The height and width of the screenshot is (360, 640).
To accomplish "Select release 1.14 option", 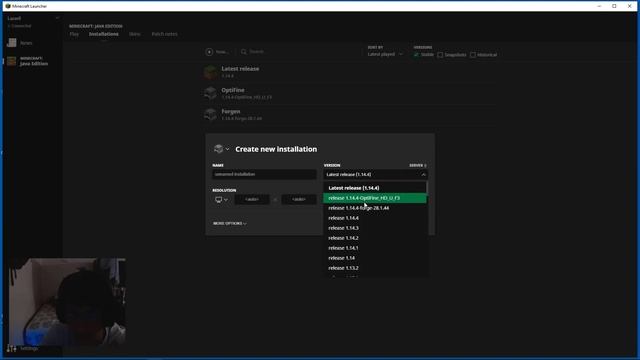I will [x=375, y=258].
